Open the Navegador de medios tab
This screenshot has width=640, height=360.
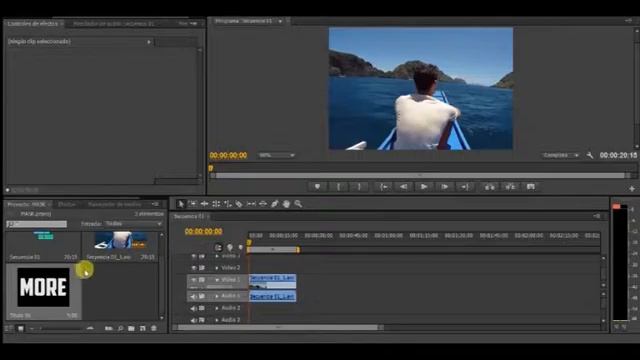point(114,204)
